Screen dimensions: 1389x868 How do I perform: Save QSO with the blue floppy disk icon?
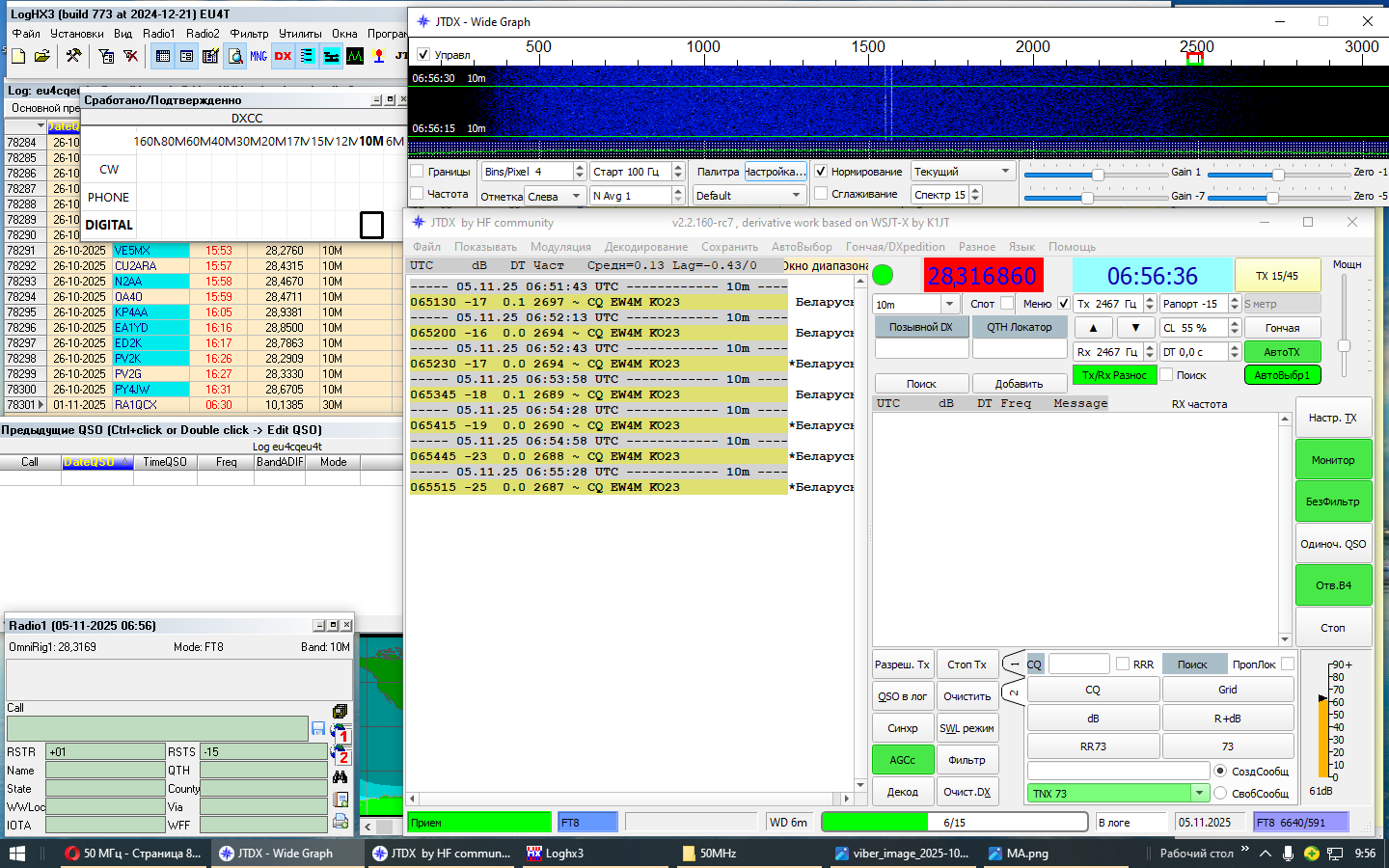pyautogui.click(x=318, y=728)
